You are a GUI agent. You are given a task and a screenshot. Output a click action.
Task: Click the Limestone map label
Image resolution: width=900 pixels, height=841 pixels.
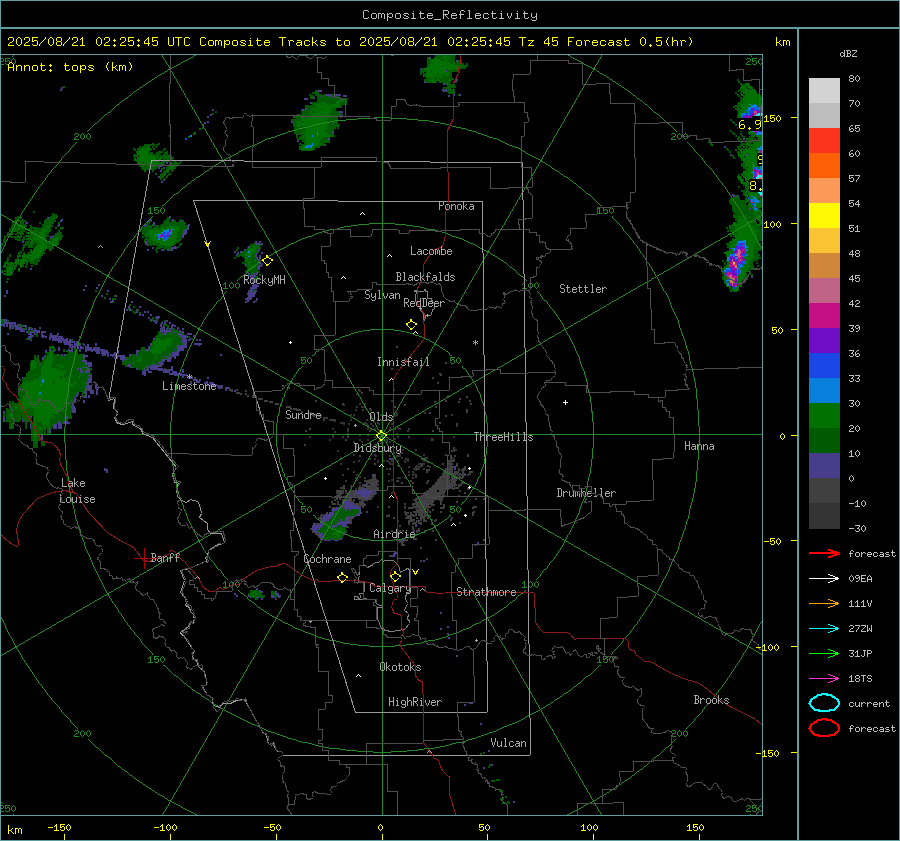(x=189, y=386)
